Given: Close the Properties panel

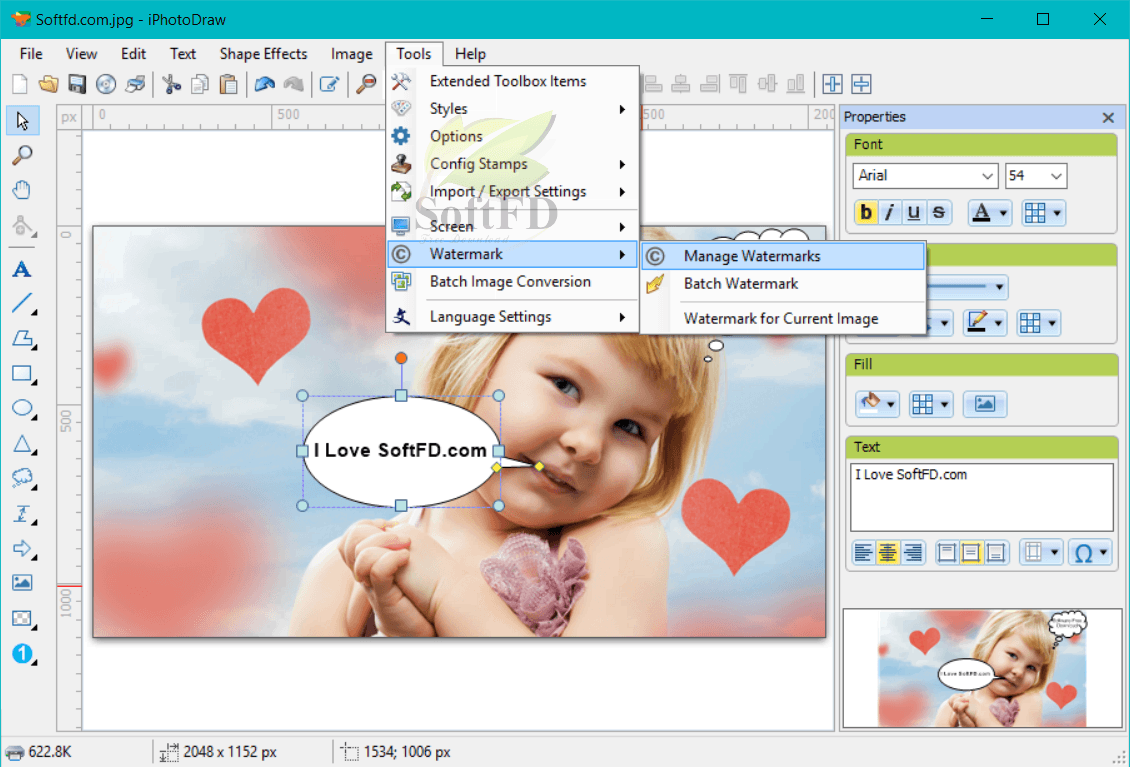Looking at the screenshot, I should click(1108, 118).
